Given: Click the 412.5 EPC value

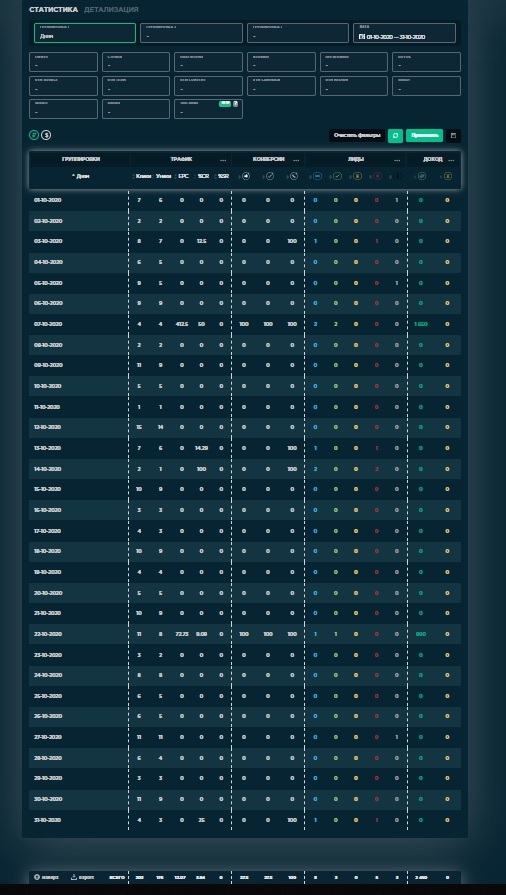Looking at the screenshot, I should pyautogui.click(x=182, y=324).
